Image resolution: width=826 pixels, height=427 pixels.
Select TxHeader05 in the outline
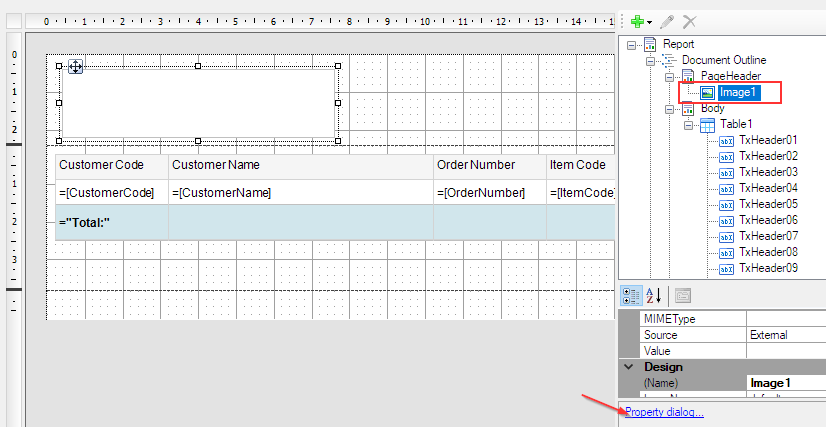768,204
